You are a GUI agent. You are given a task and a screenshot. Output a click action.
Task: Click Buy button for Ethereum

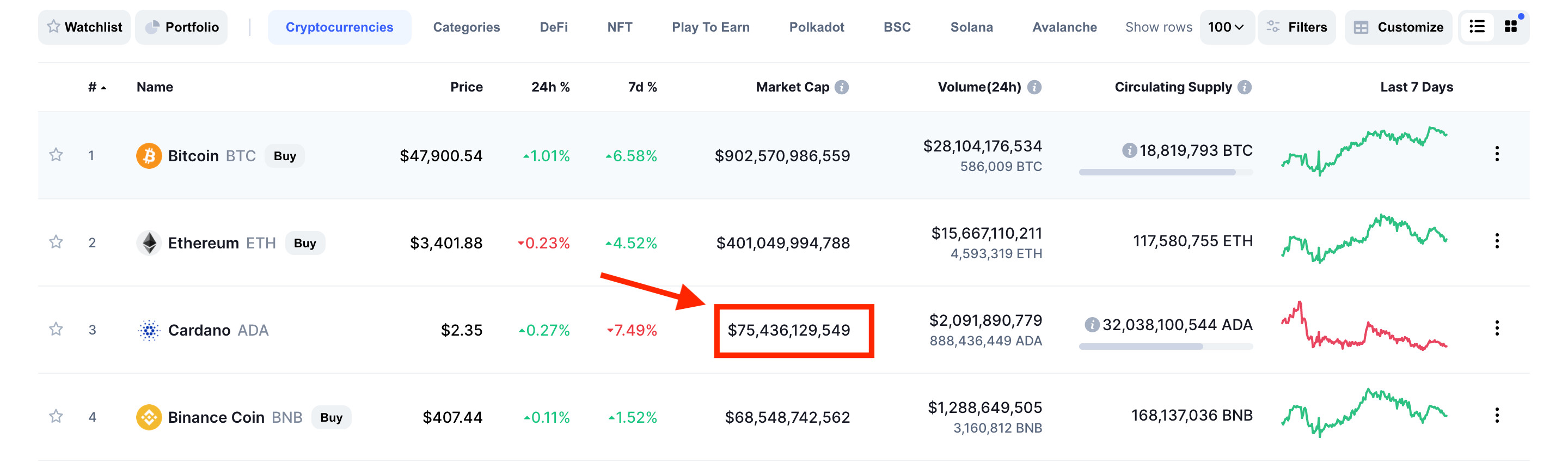click(x=305, y=243)
